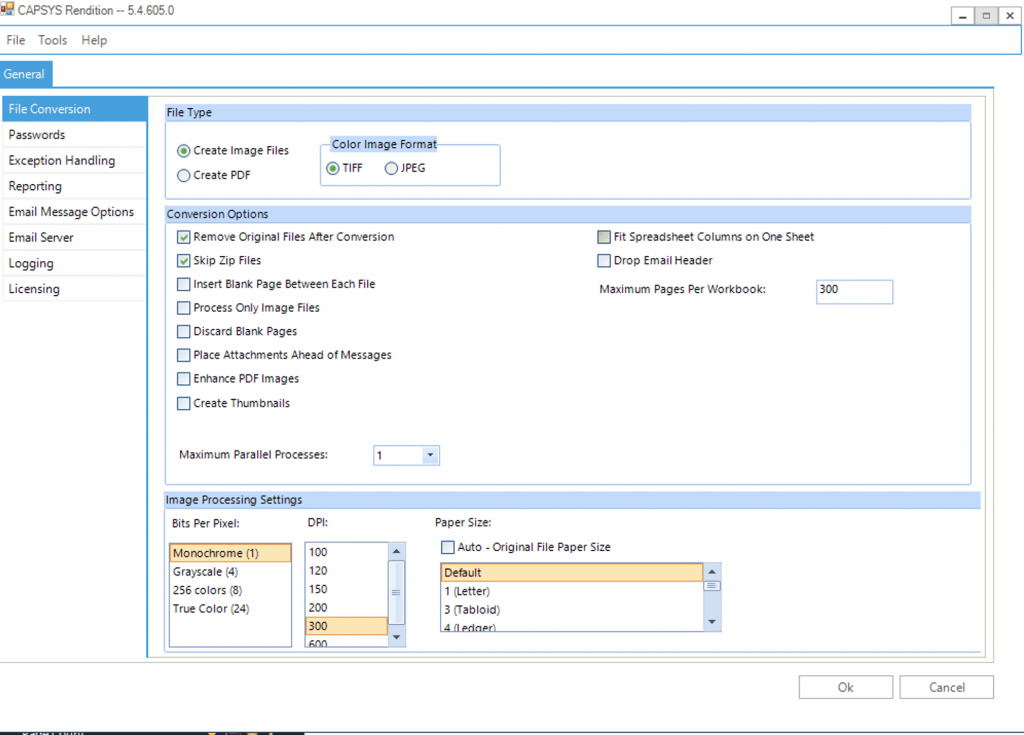Select File Conversion in the sidebar
Image resolution: width=1024 pixels, height=735 pixels.
(x=74, y=109)
